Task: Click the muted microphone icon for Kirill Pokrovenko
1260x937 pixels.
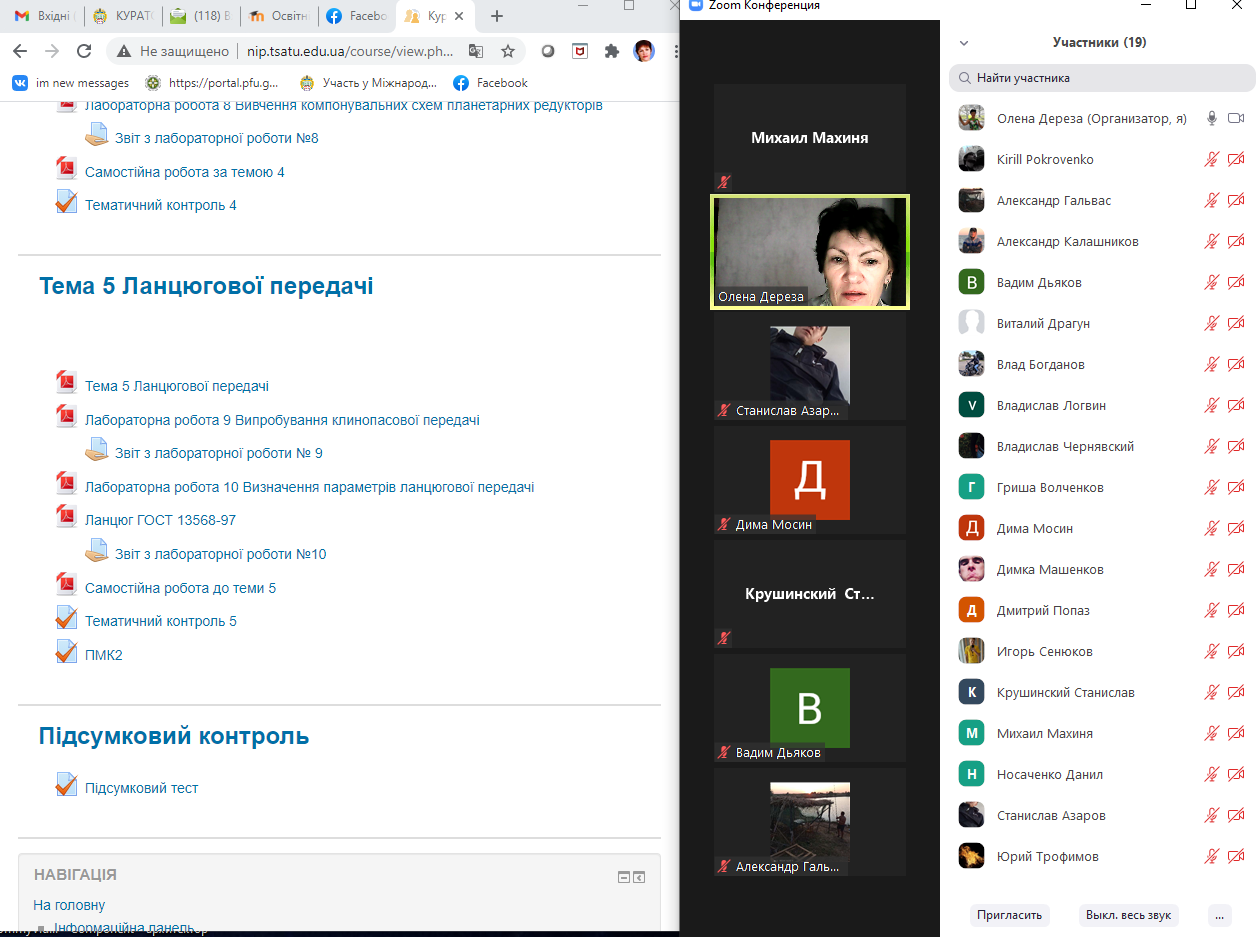Action: click(x=1211, y=160)
